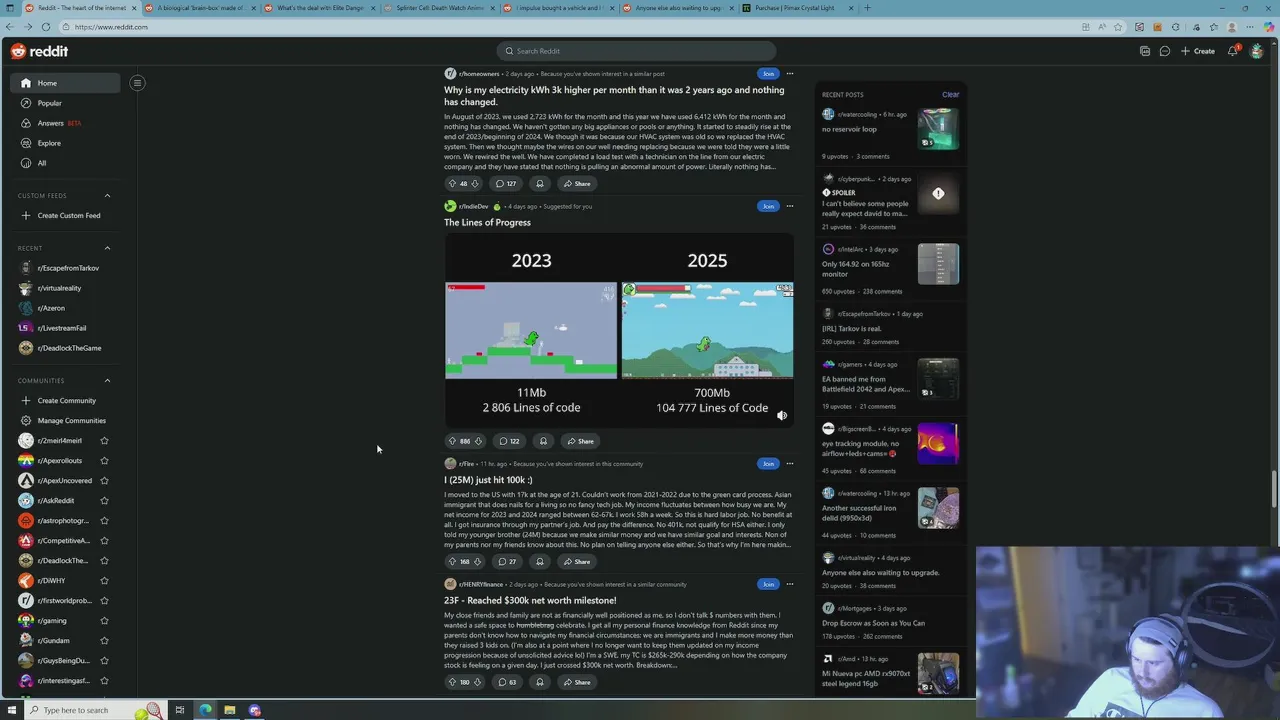Open Explore in left navigation
This screenshot has width=1280, height=720.
65,143
